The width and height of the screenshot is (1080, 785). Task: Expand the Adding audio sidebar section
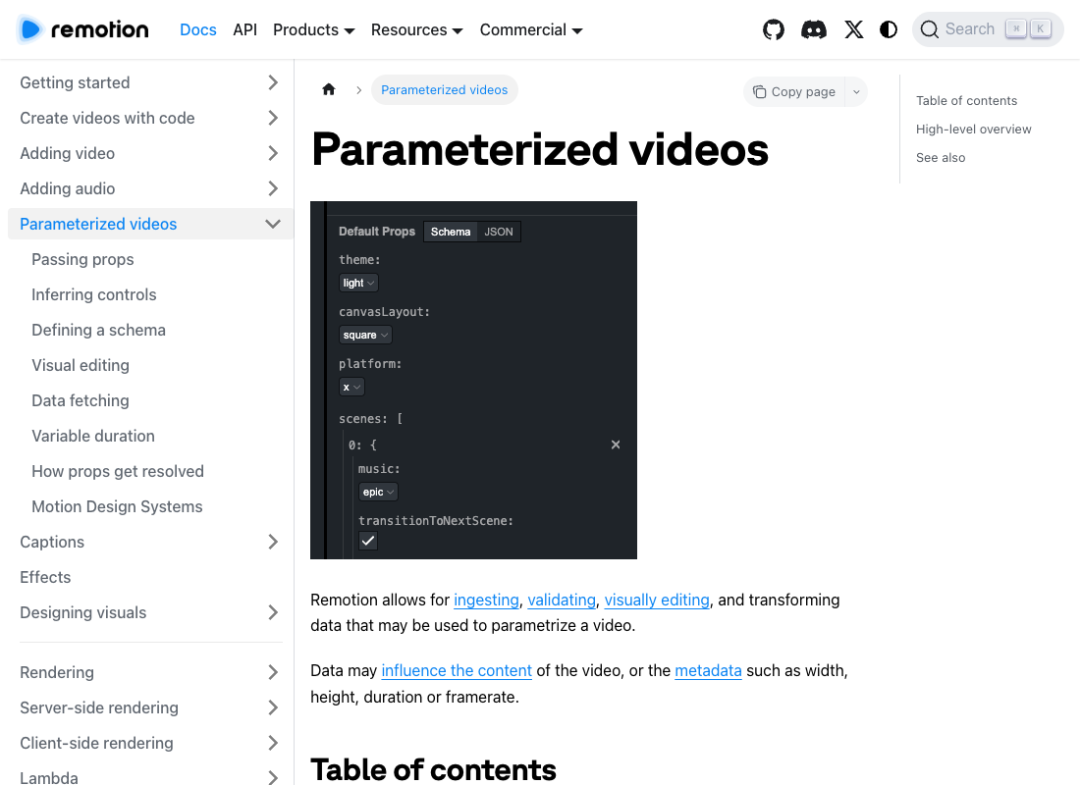pyautogui.click(x=273, y=188)
